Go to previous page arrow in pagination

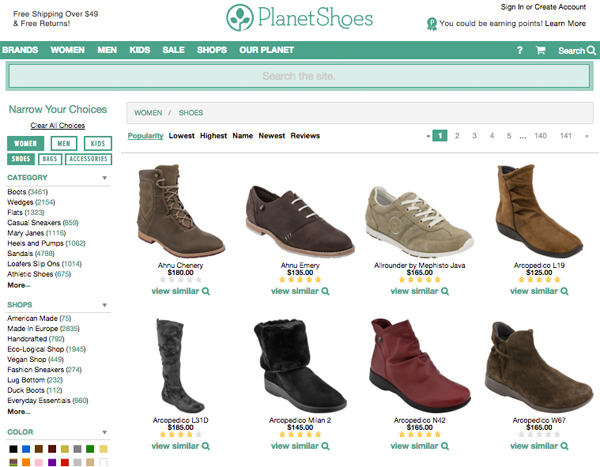(x=428, y=136)
